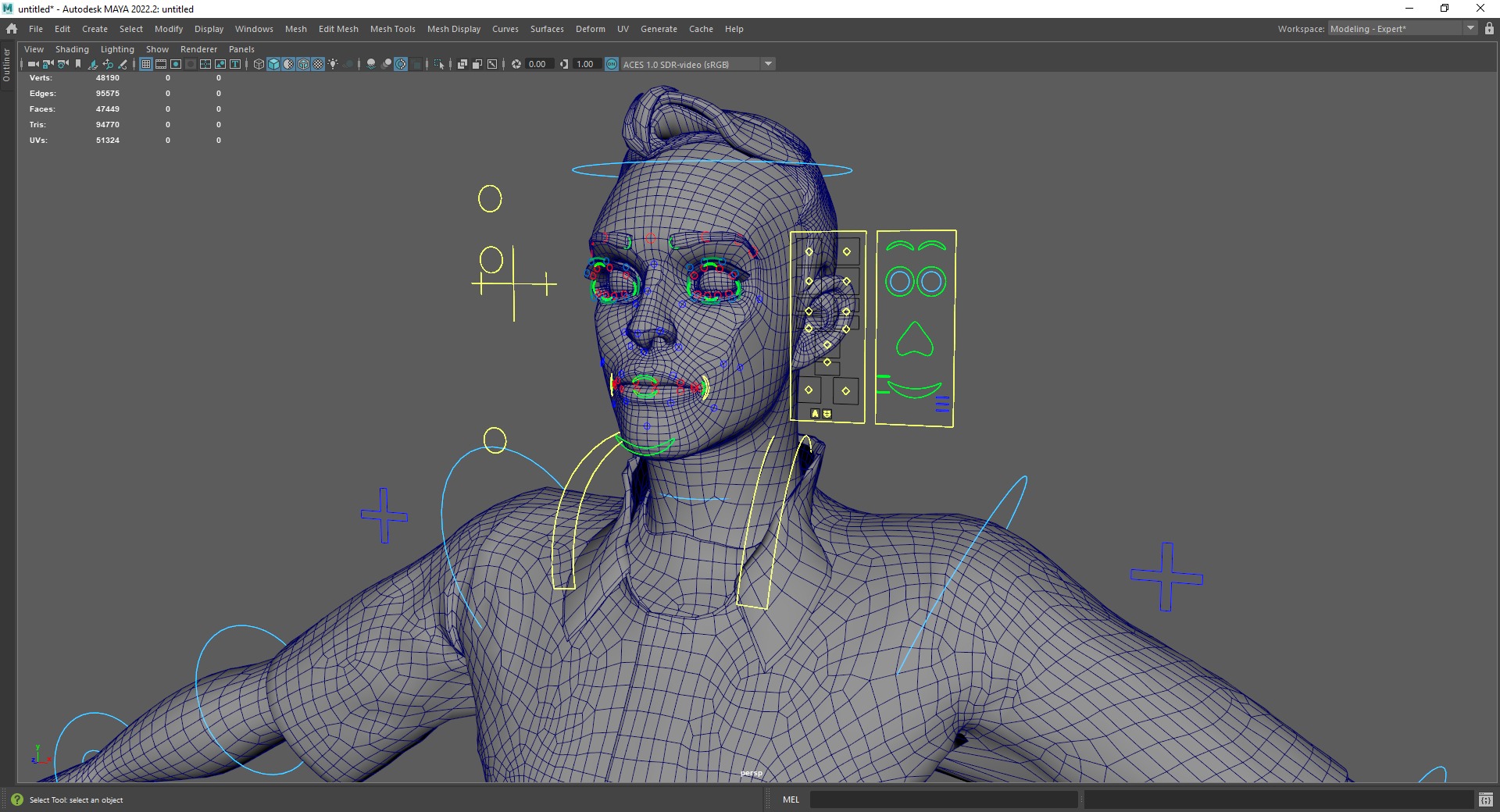Click the MEL command line input field
Image resolution: width=1500 pixels, height=812 pixels.
pyautogui.click(x=944, y=800)
